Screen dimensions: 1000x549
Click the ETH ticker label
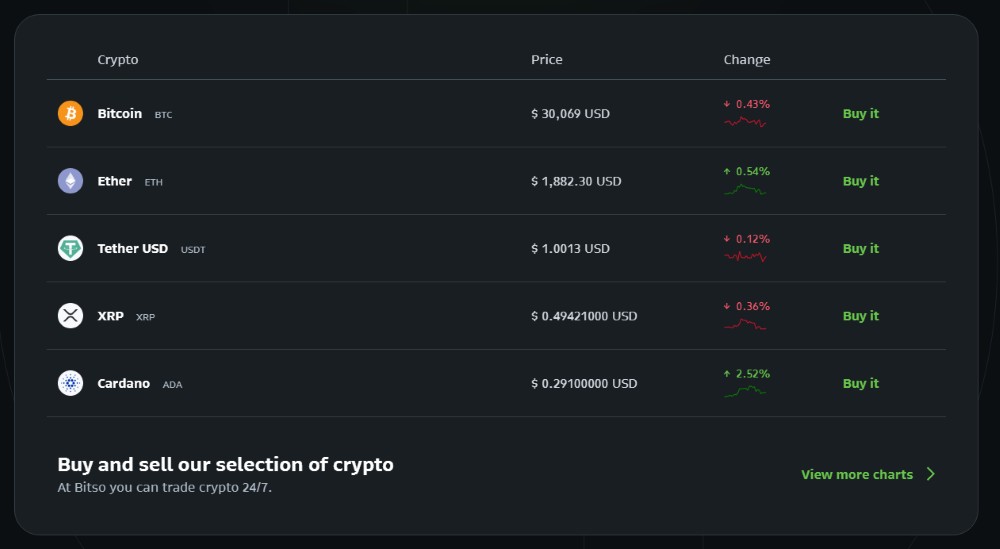coord(154,182)
